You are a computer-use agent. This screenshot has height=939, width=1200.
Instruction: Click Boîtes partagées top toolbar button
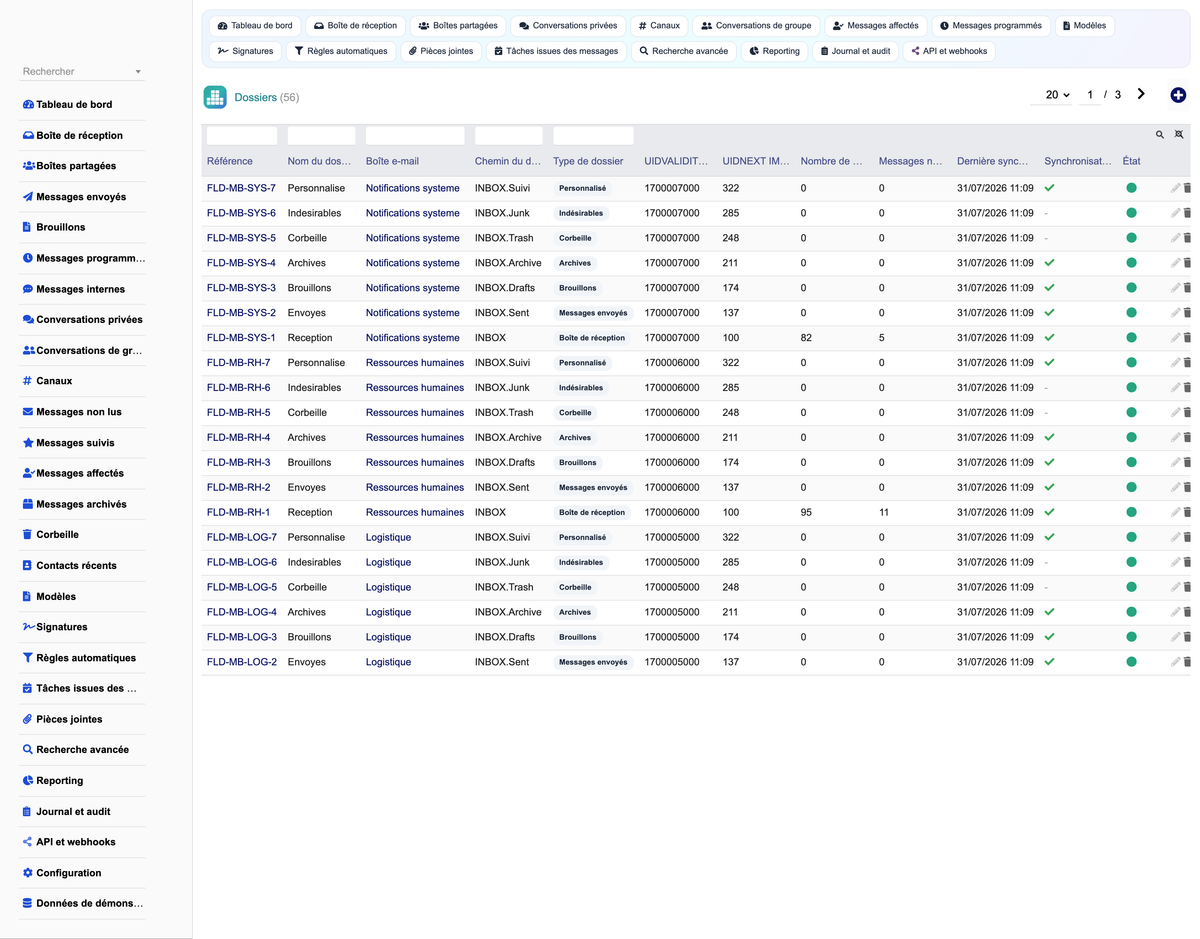(457, 26)
